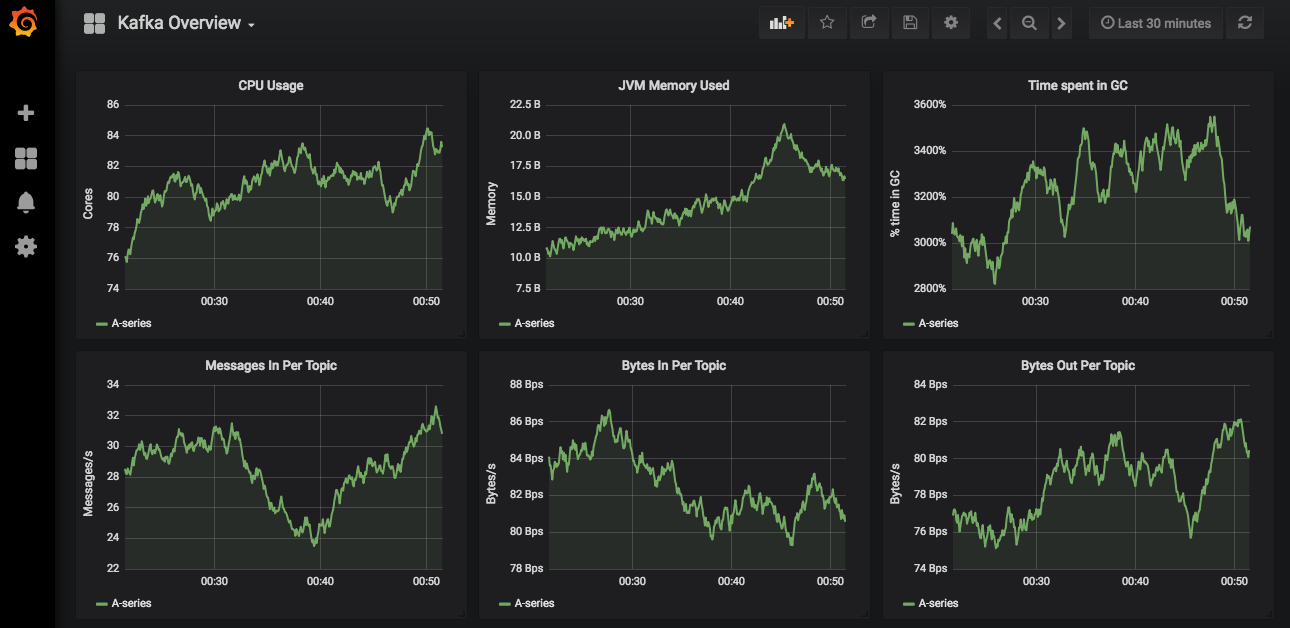Open dashboard settings gear in toolbar
Screen dimensions: 1290x628
click(x=950, y=23)
